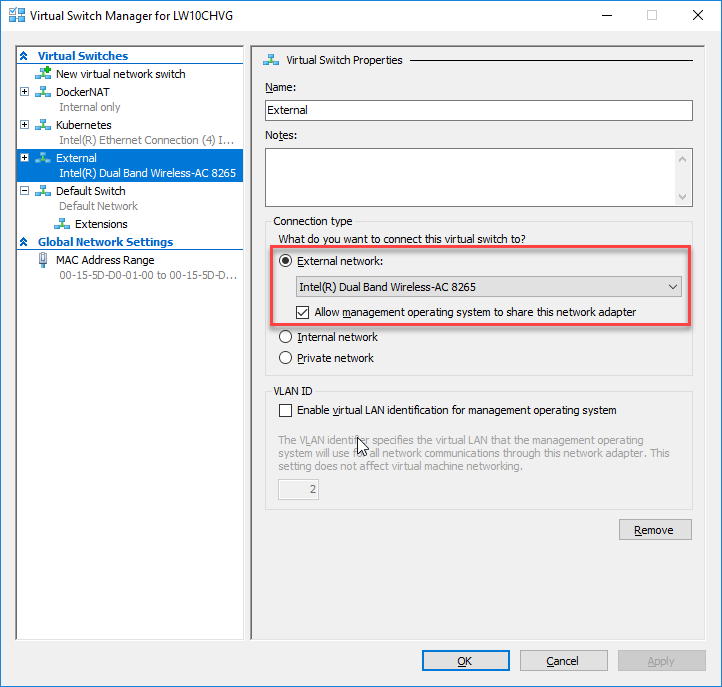Click the Virtual Switches section header
Viewport: 722px width, 687px height.
[x=83, y=56]
